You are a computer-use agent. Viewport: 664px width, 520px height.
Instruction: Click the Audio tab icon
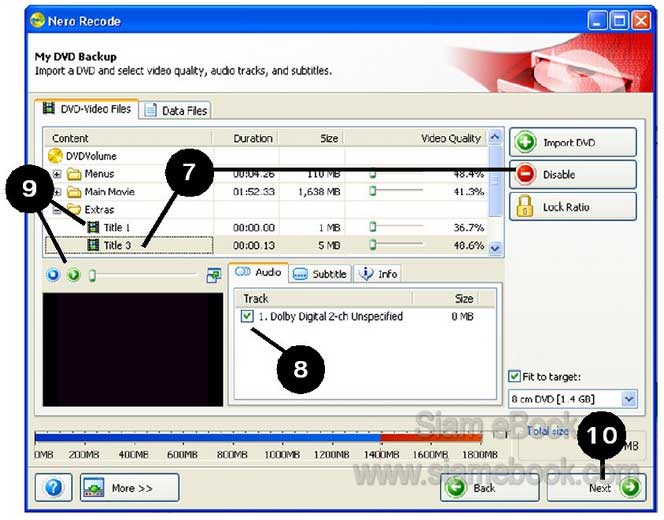(243, 272)
